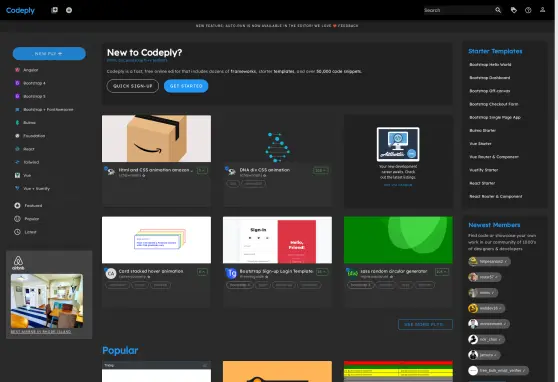The image size is (558, 382).
Task: Open React Router & Component template
Action: click(496, 196)
